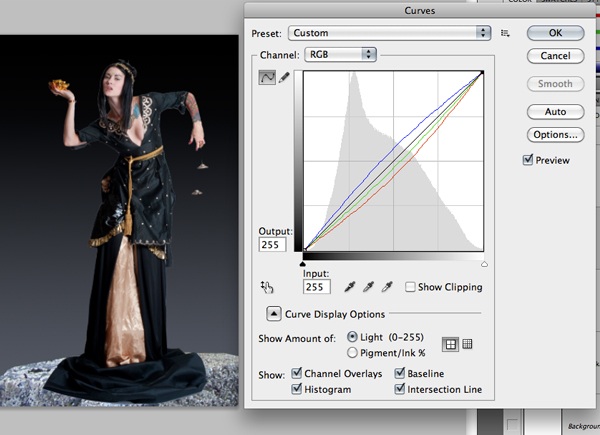The image size is (600, 435).
Task: Pick the gray point eyedropper
Action: [368, 287]
